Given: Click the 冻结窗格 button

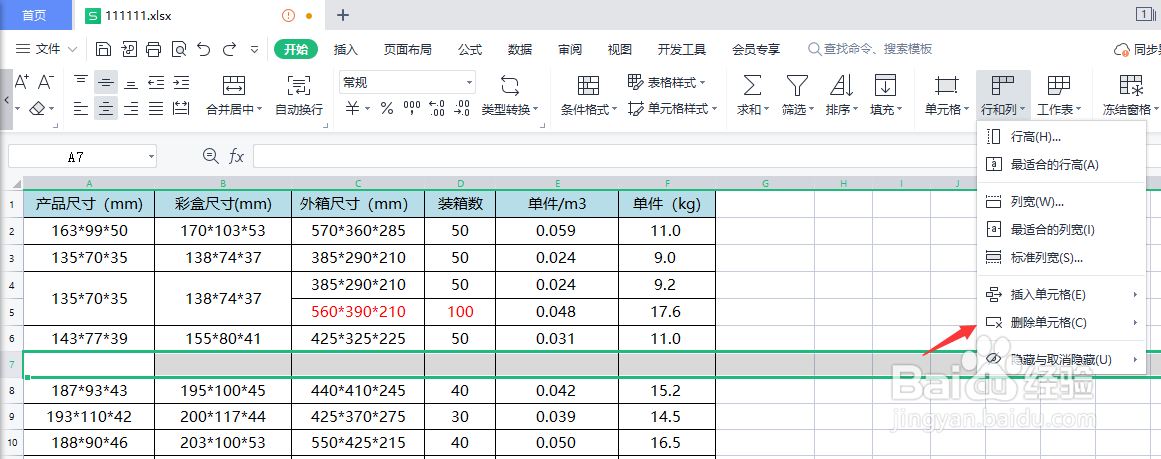Looking at the screenshot, I should [x=1130, y=96].
